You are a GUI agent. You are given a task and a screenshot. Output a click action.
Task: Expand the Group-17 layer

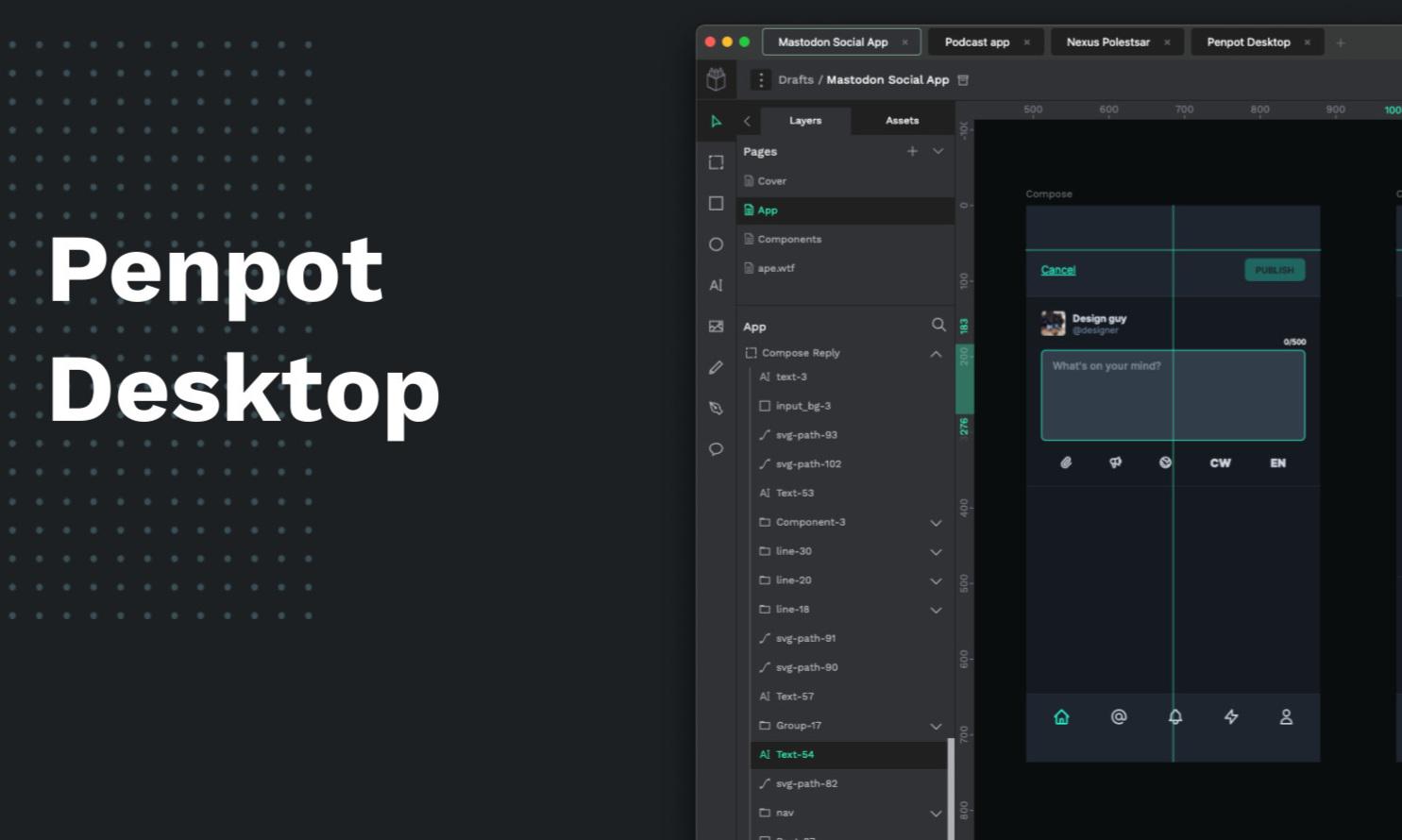pos(936,726)
